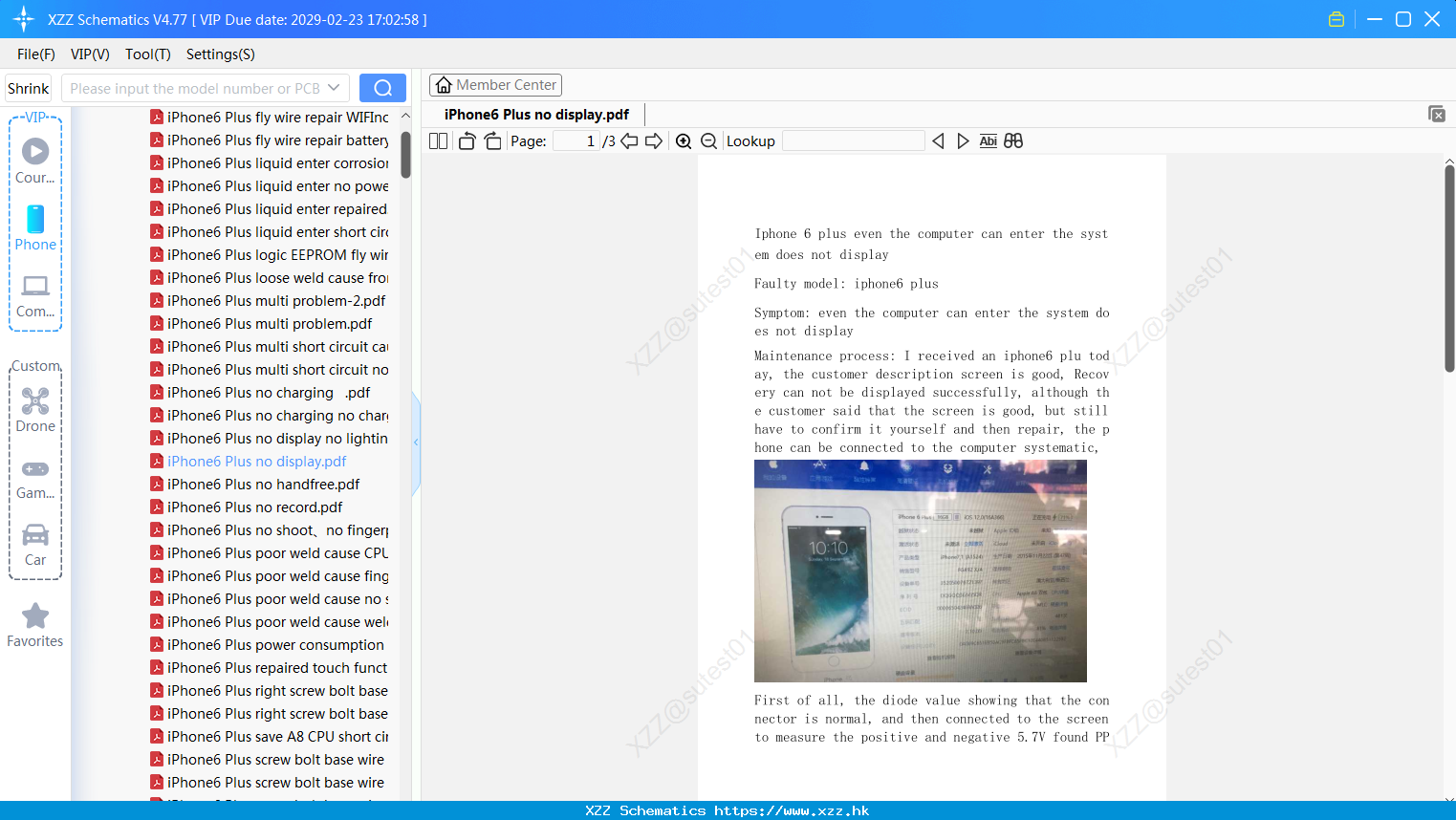Click the model number search input
Screen dimensions: 1456x820
tap(195, 88)
